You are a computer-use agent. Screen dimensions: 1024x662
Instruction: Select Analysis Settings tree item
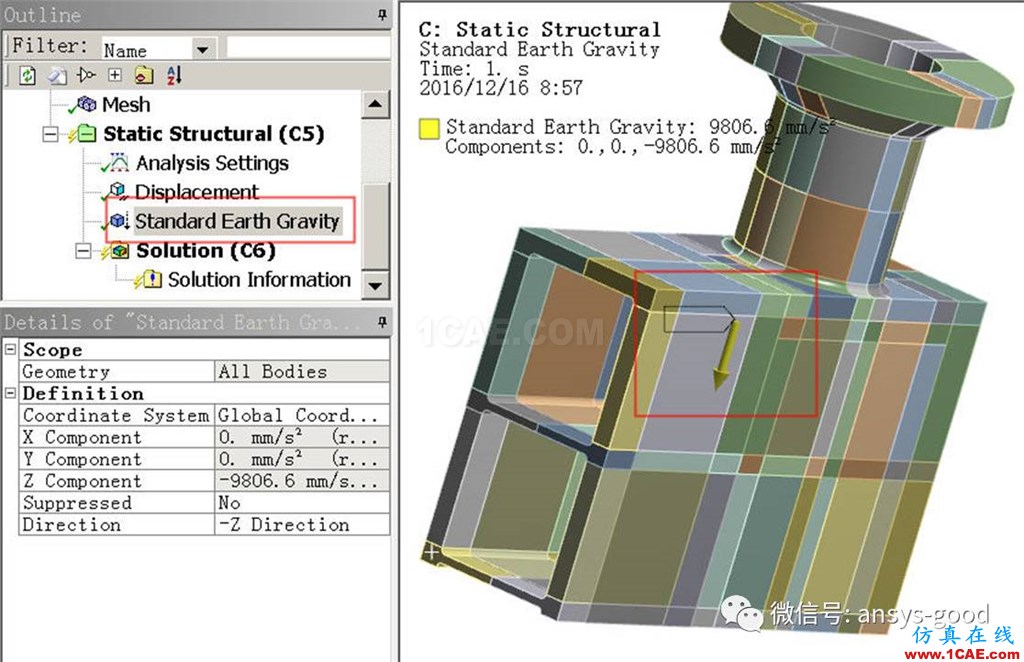[212, 163]
